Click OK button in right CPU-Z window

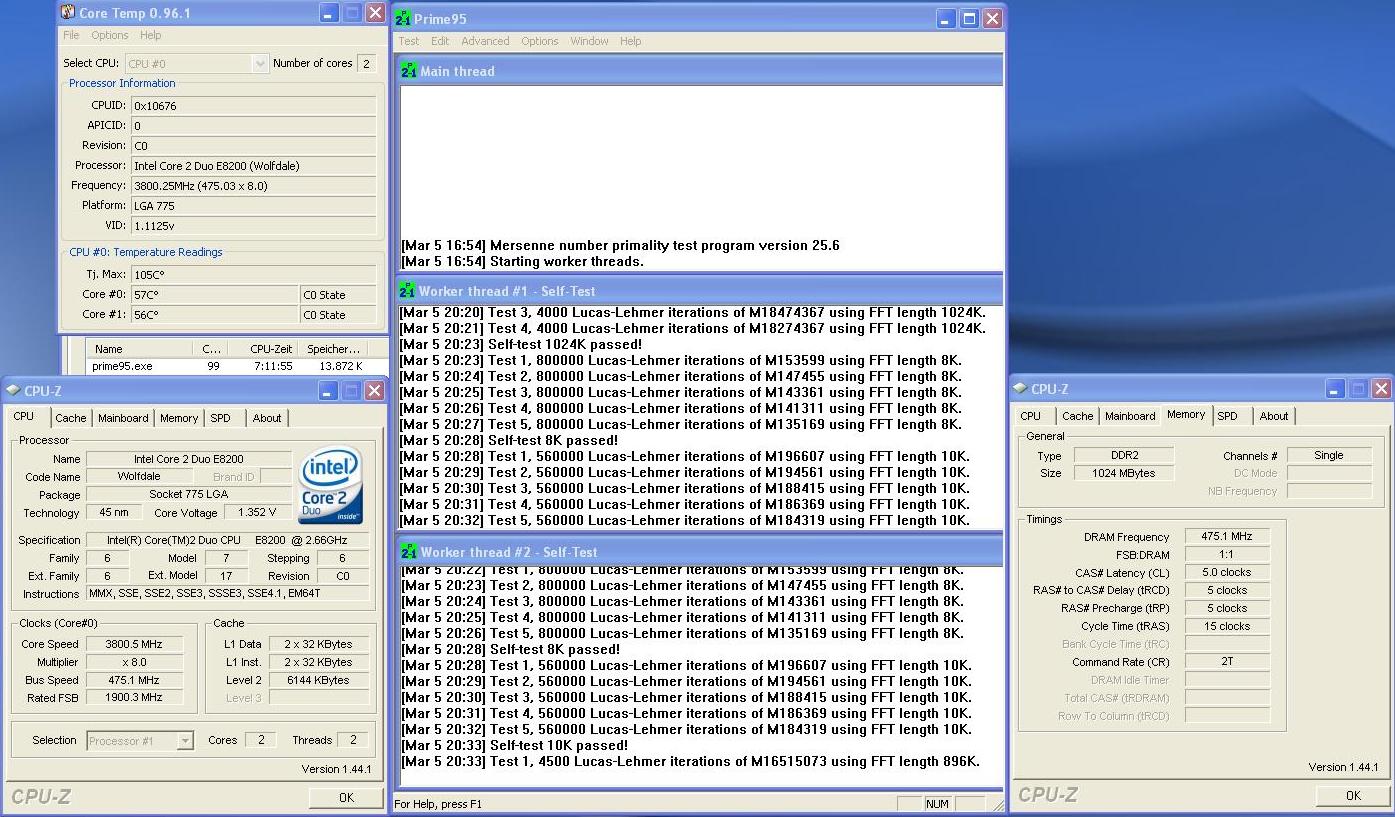coord(1353,795)
